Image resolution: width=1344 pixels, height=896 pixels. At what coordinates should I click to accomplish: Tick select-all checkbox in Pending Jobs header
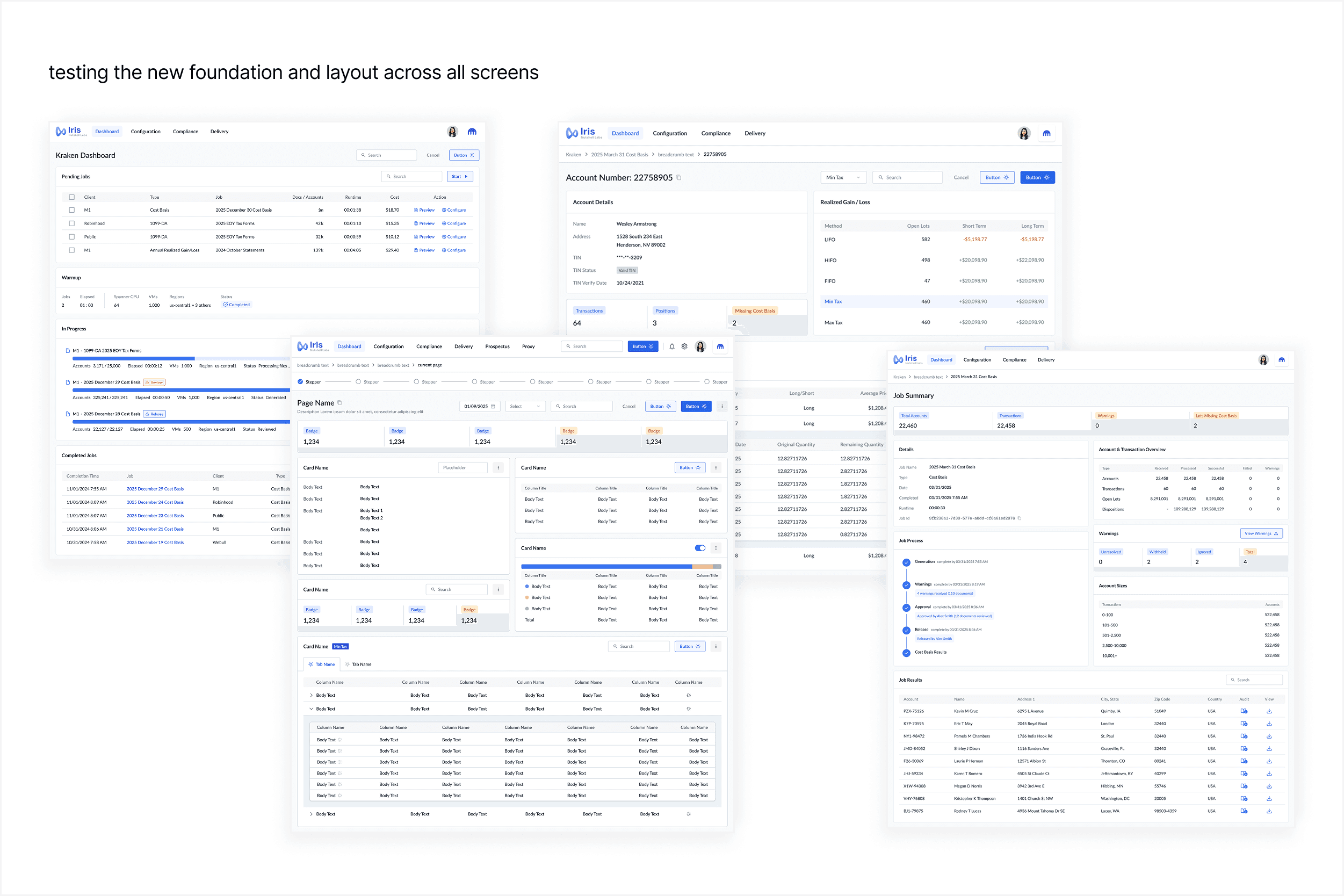click(72, 197)
